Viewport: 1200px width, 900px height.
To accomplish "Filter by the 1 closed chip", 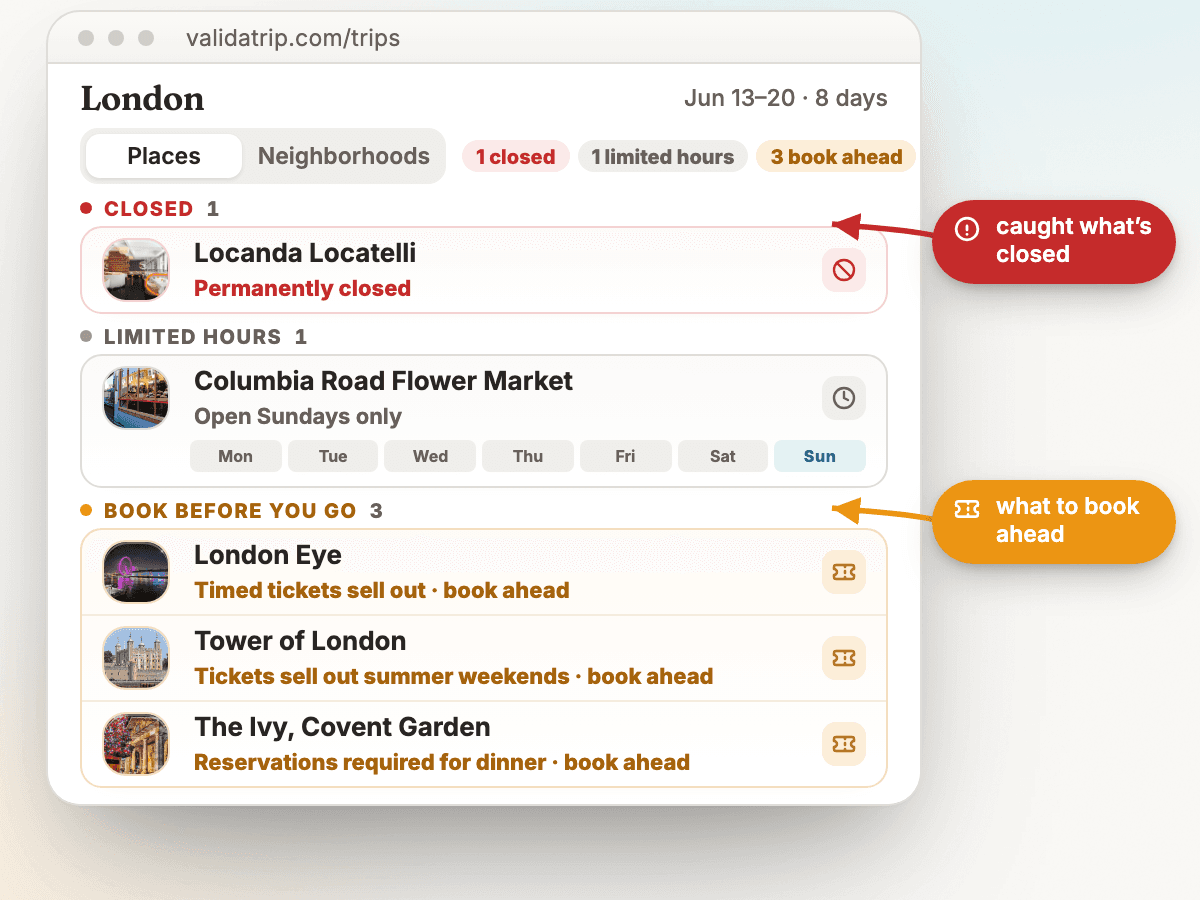I will pyautogui.click(x=515, y=157).
